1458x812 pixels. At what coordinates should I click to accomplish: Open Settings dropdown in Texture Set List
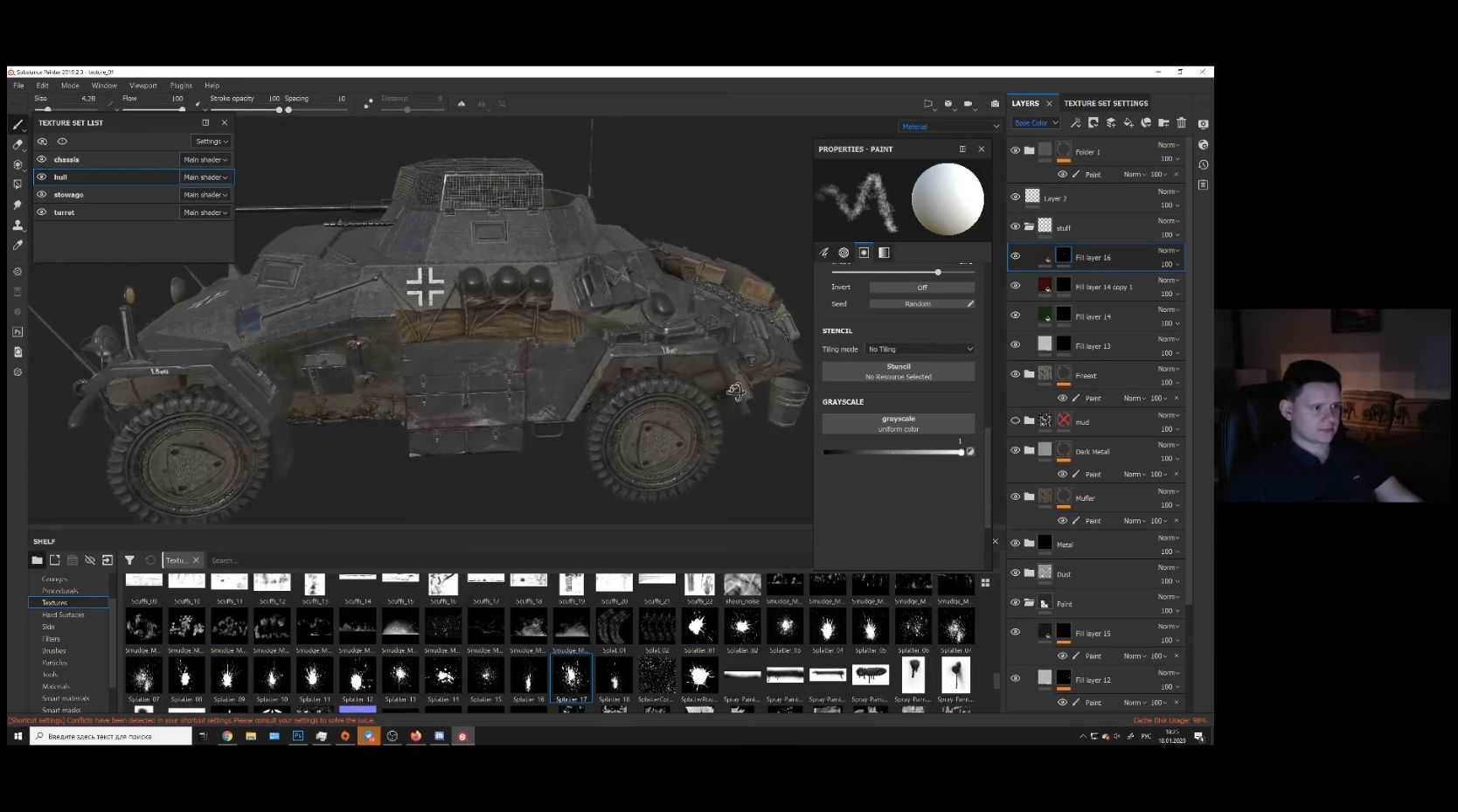[x=211, y=142]
